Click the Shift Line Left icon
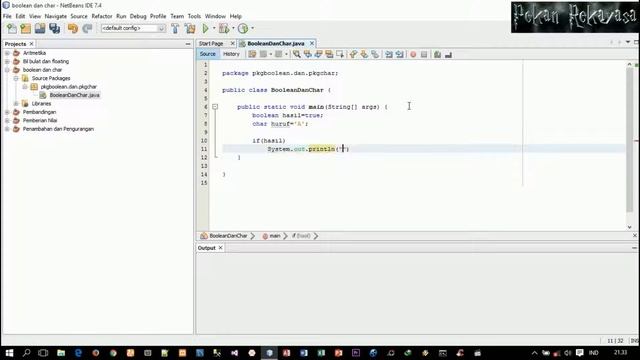The height and width of the screenshot is (360, 640). [x=389, y=54]
